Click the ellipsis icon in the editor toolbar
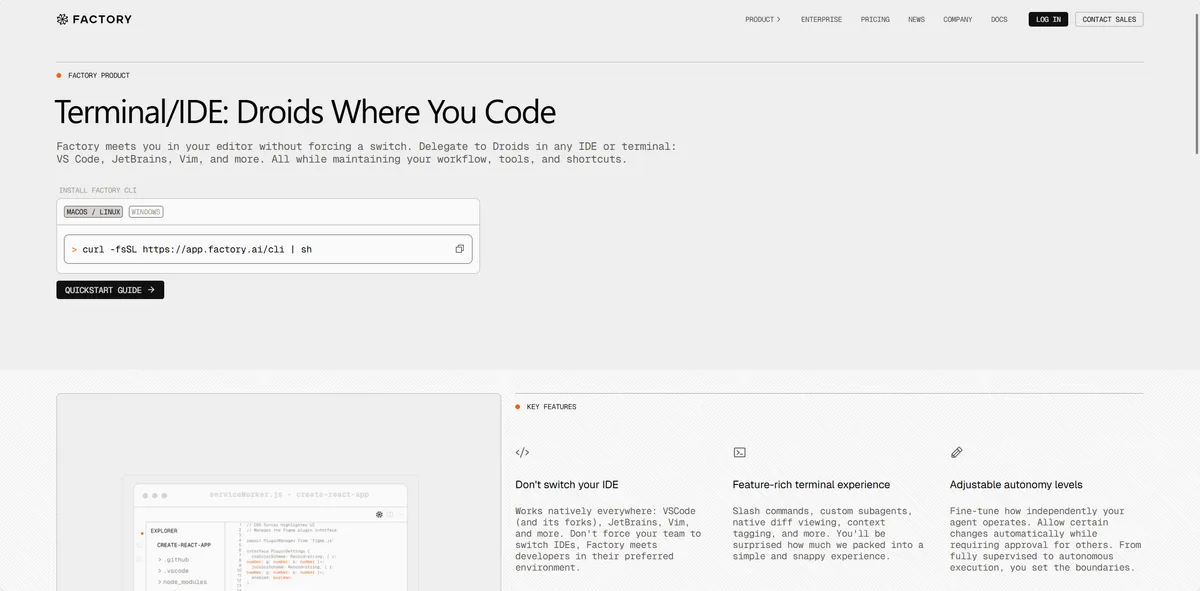This screenshot has height=591, width=1200. coord(400,514)
